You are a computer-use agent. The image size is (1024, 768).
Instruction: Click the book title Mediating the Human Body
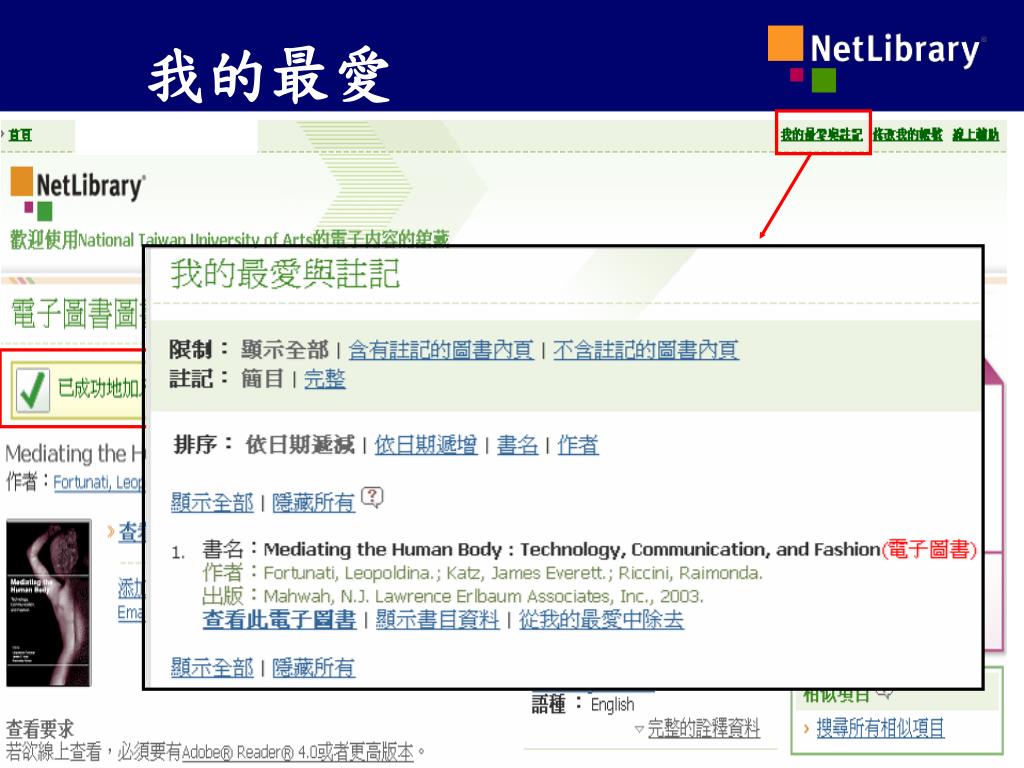point(571,550)
